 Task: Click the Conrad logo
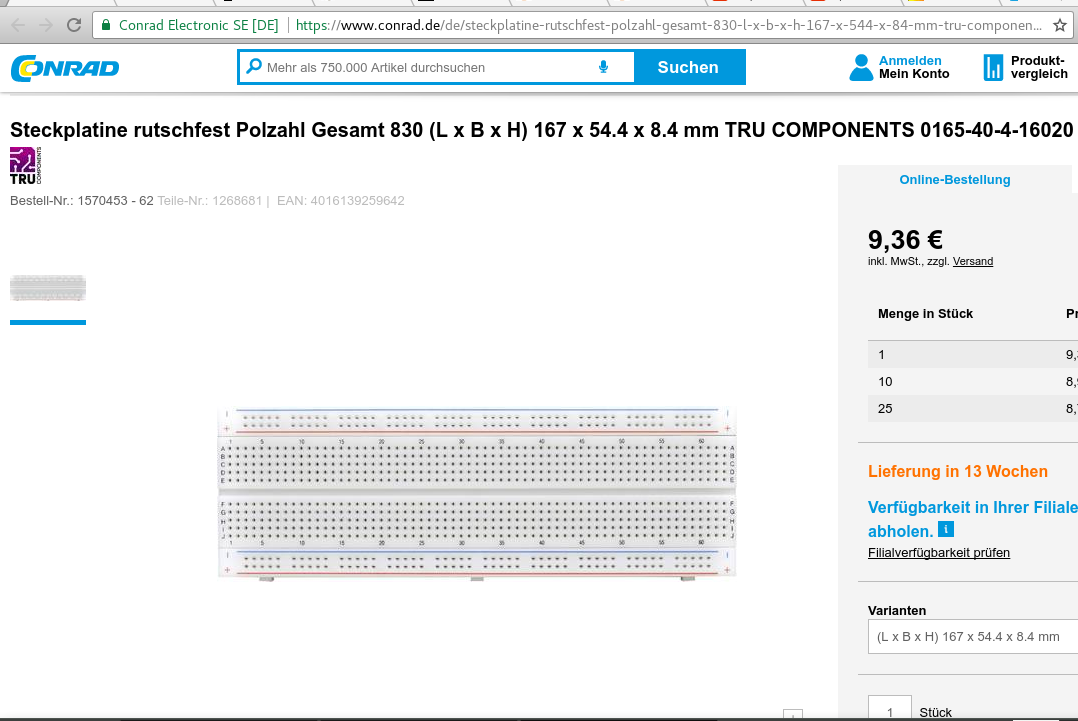click(x=65, y=68)
